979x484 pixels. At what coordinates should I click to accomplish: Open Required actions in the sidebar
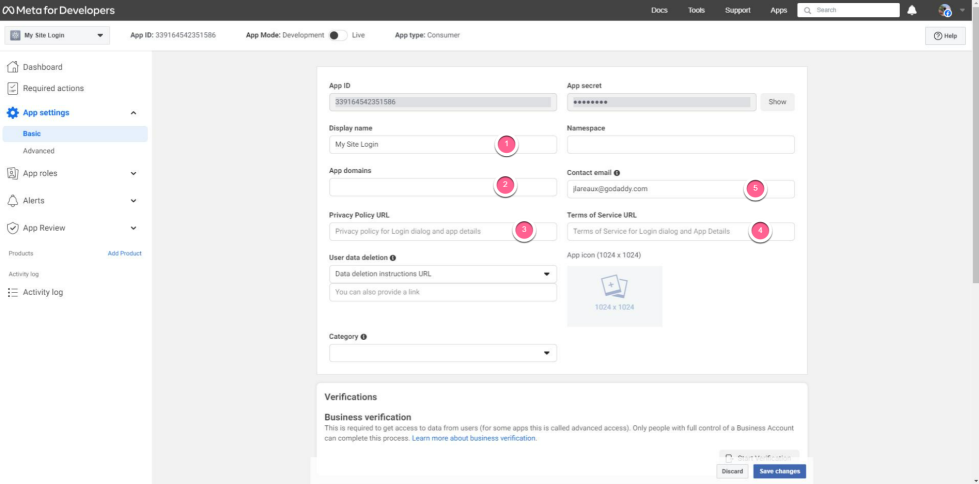point(53,88)
